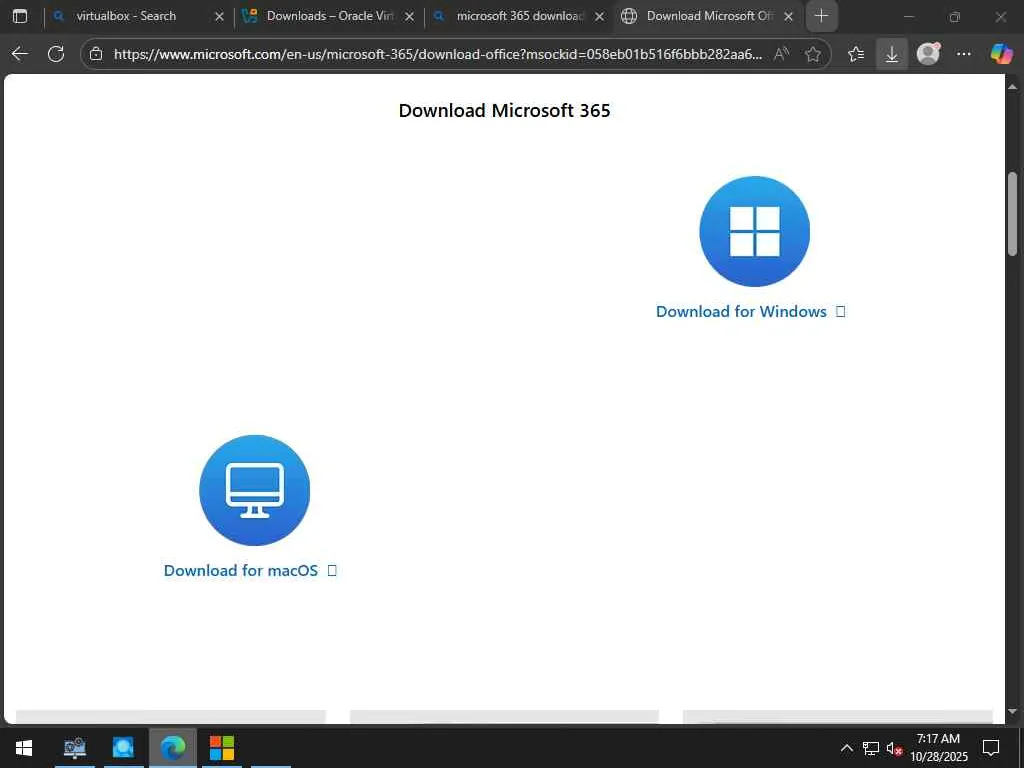Click the blue macOS monitor circle

(x=255, y=490)
